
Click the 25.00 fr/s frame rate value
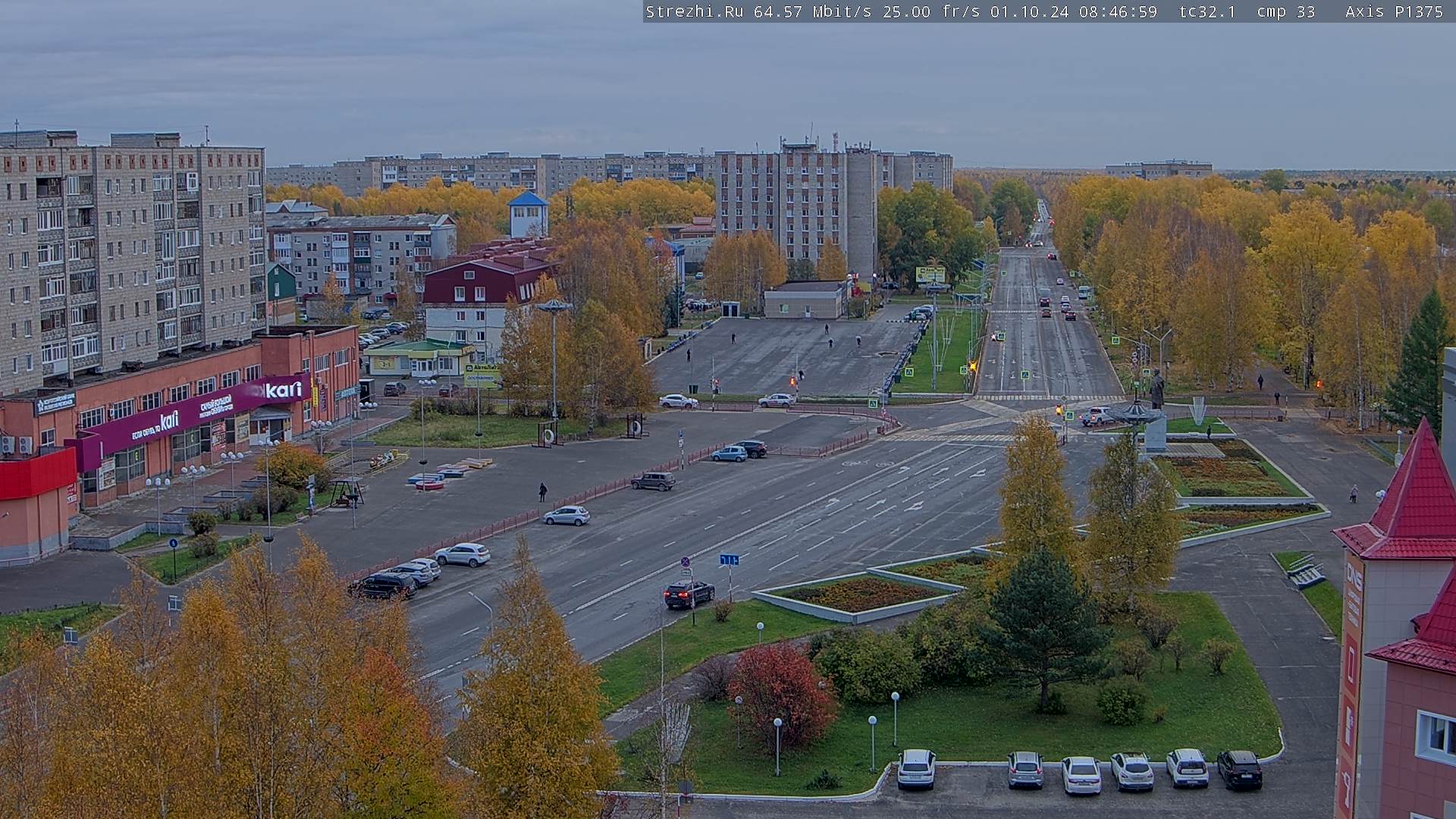930,11
